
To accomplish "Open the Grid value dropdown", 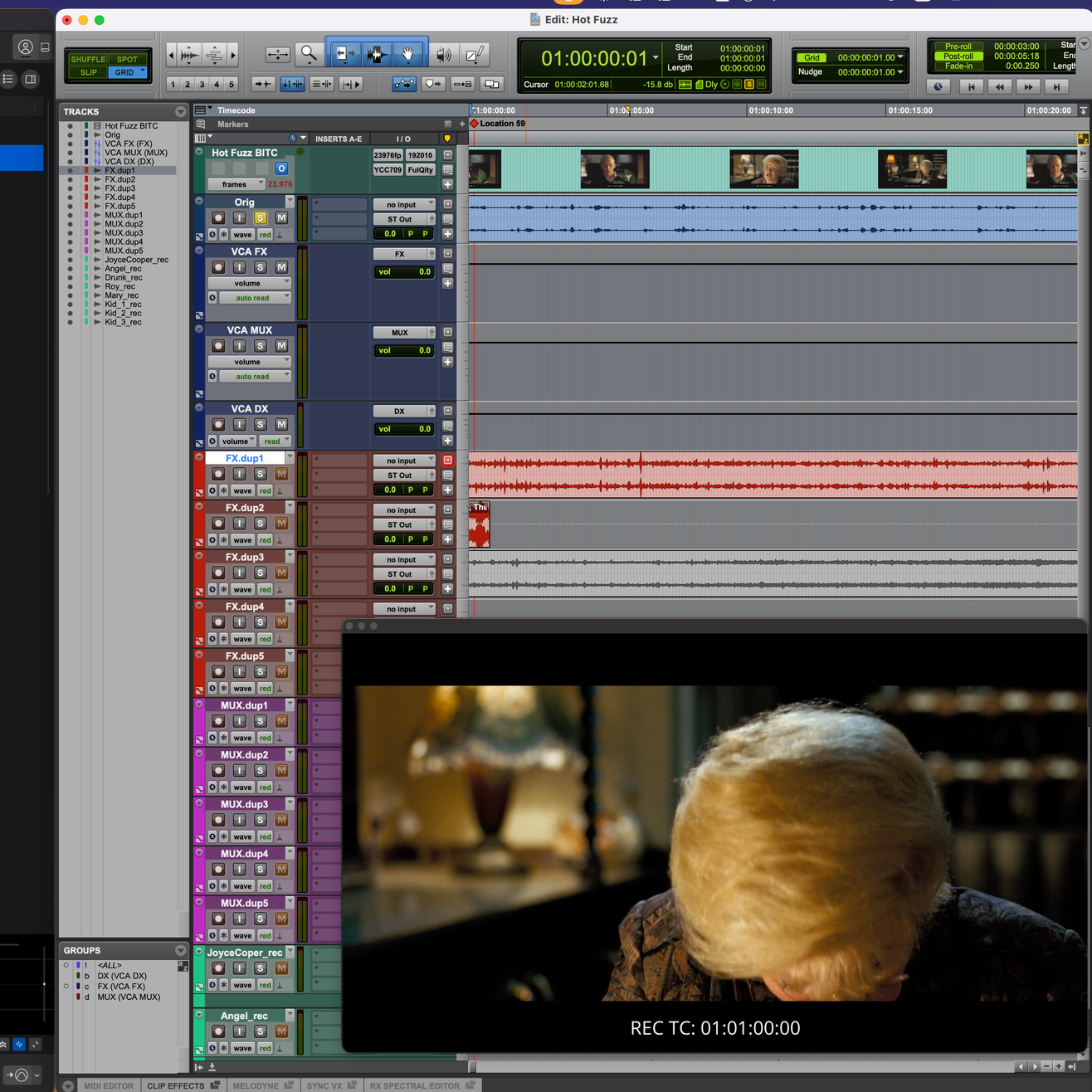I will (900, 57).
